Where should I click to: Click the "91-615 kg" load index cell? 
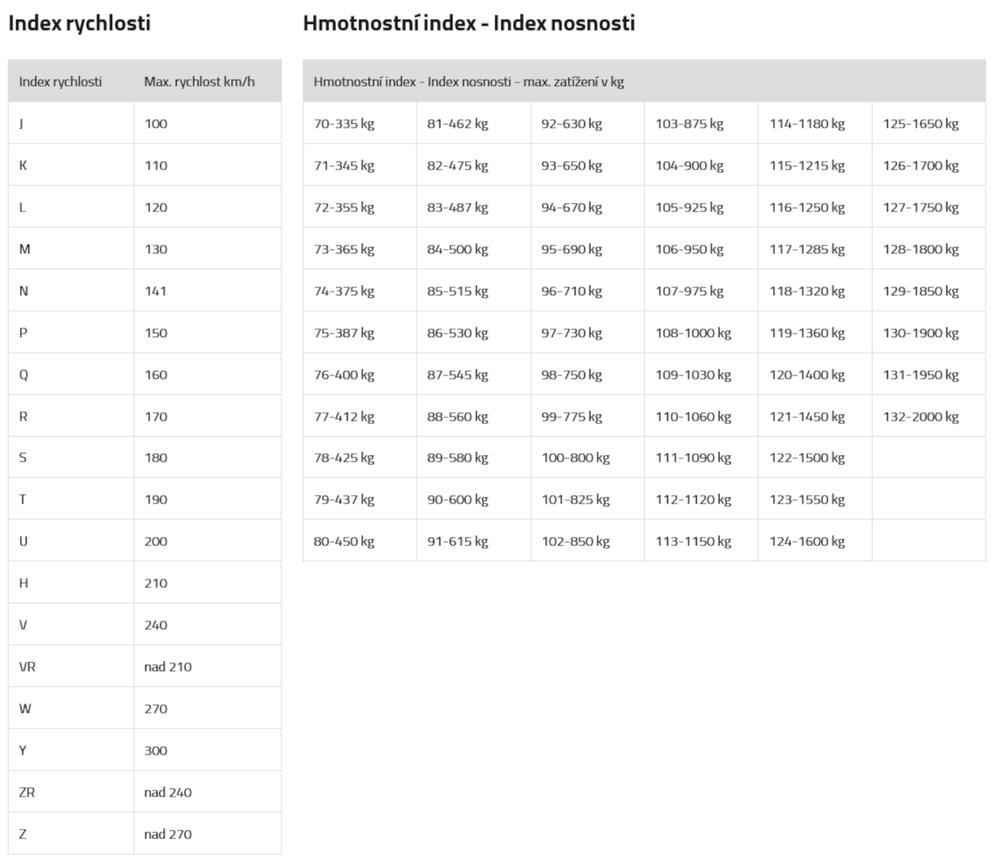[x=457, y=541]
